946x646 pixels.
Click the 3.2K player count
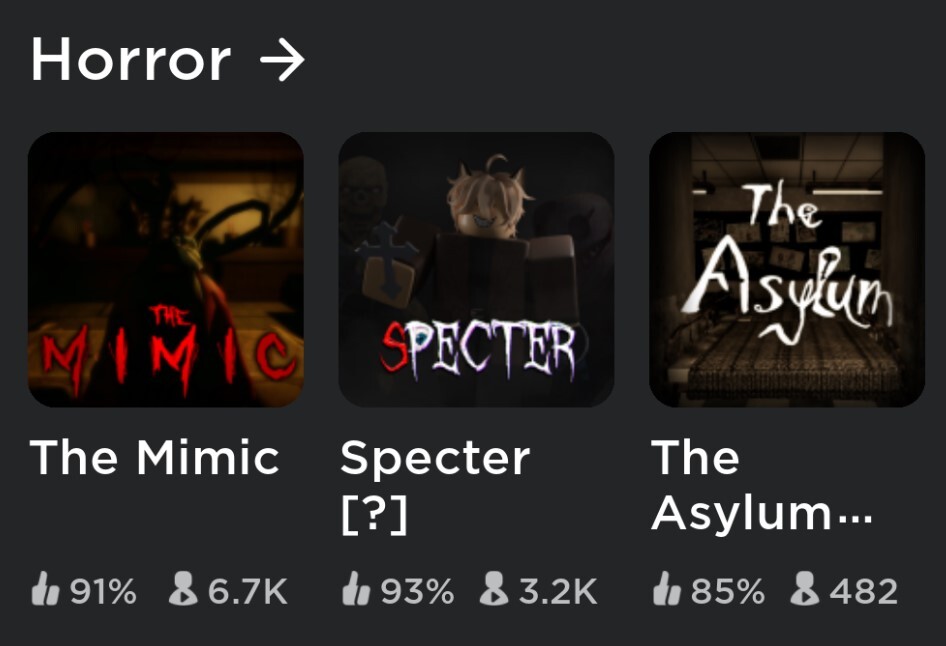point(558,591)
